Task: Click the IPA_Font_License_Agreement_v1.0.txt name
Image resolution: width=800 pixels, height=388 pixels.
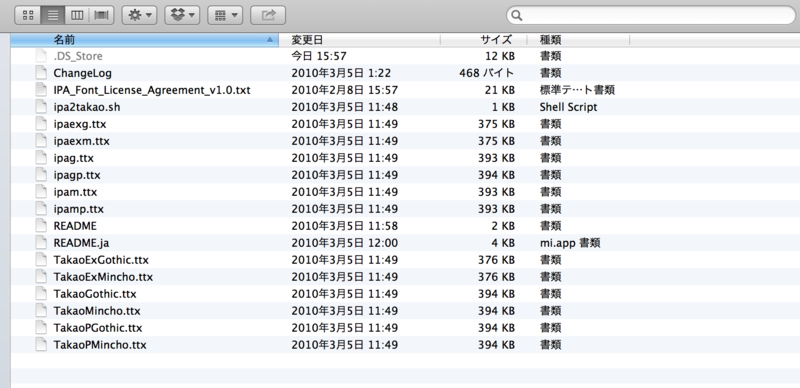Action: coord(152,90)
